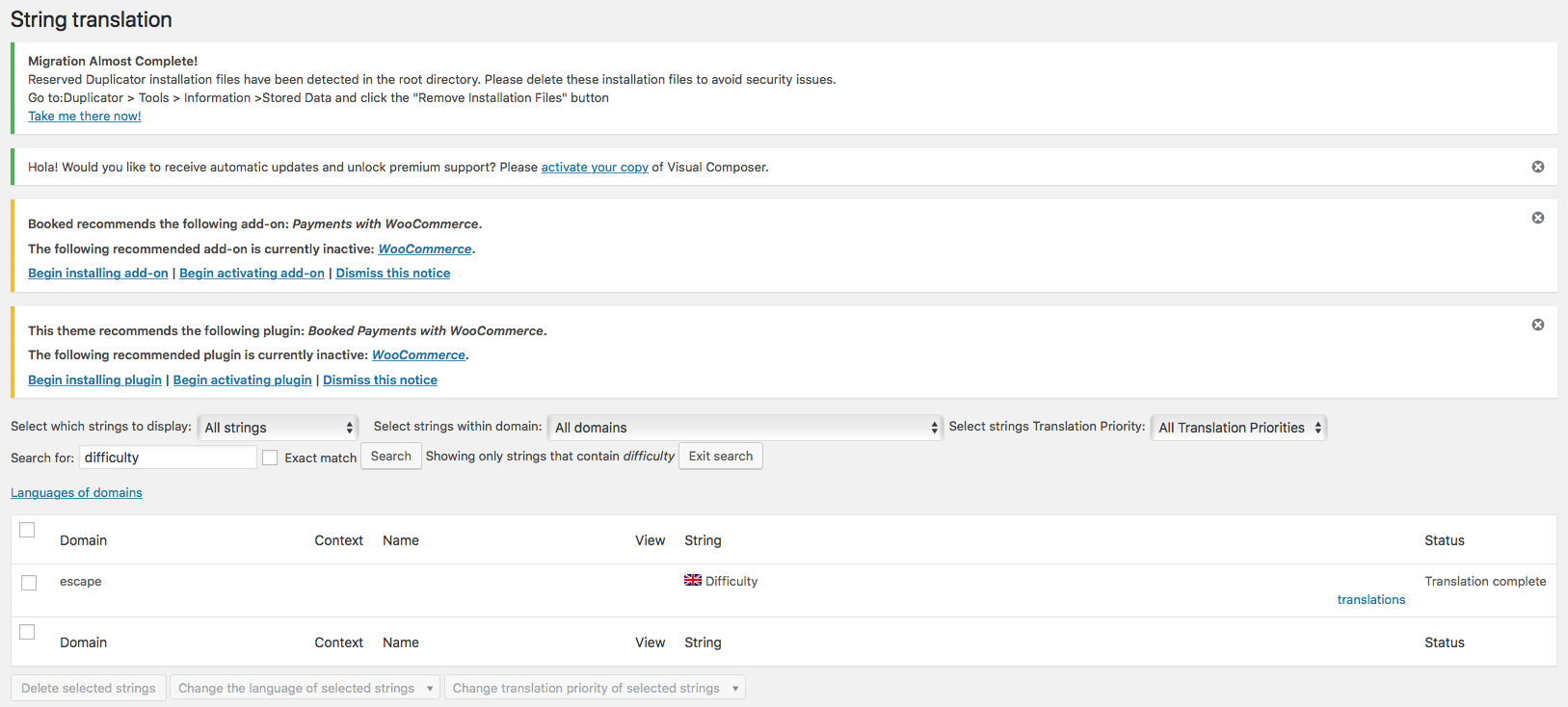Toggle the footer select-all checkbox

pyautogui.click(x=27, y=632)
